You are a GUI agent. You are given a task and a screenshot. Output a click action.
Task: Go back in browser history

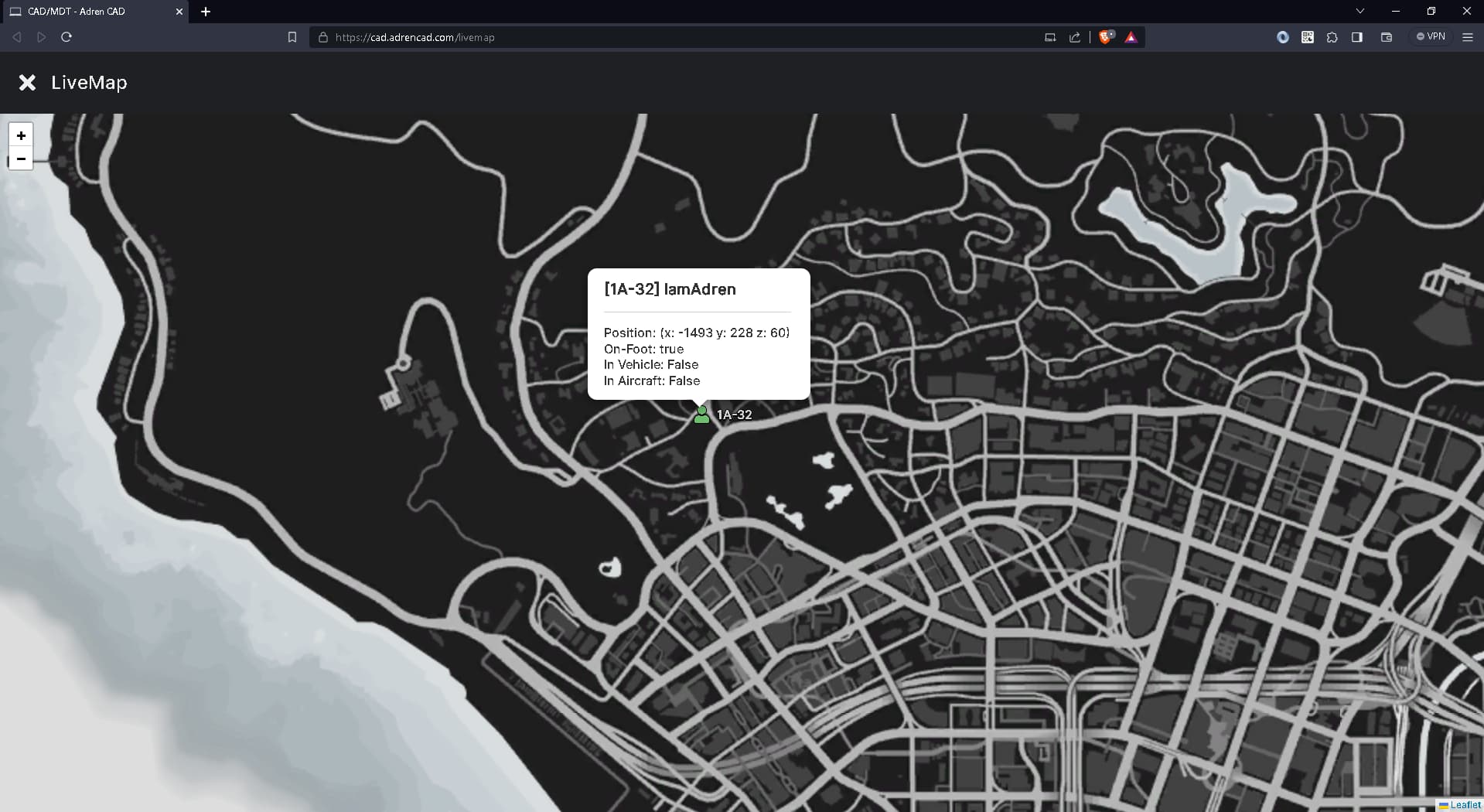point(17,37)
